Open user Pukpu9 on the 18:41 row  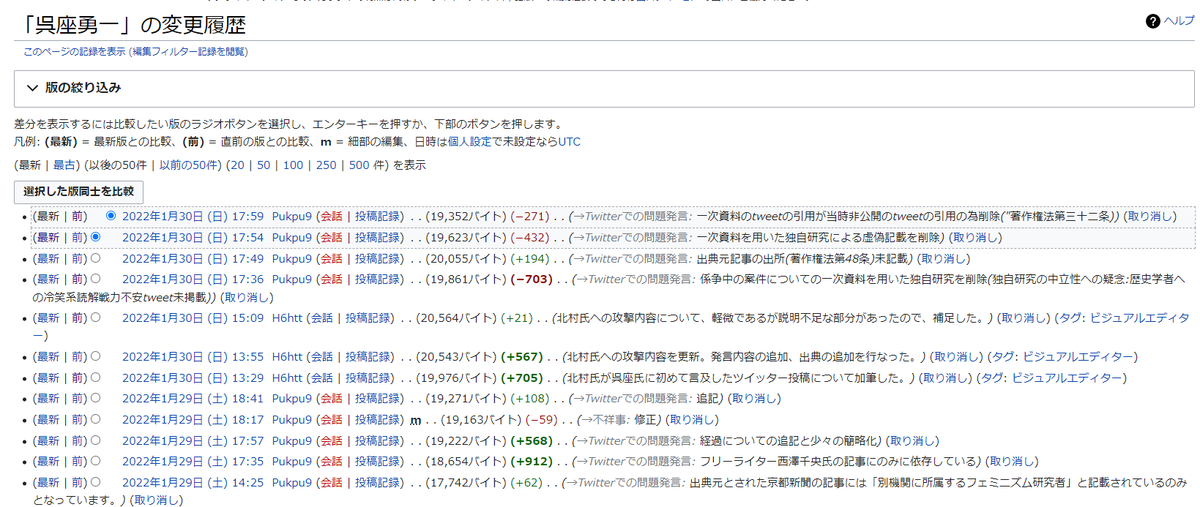tap(292, 399)
